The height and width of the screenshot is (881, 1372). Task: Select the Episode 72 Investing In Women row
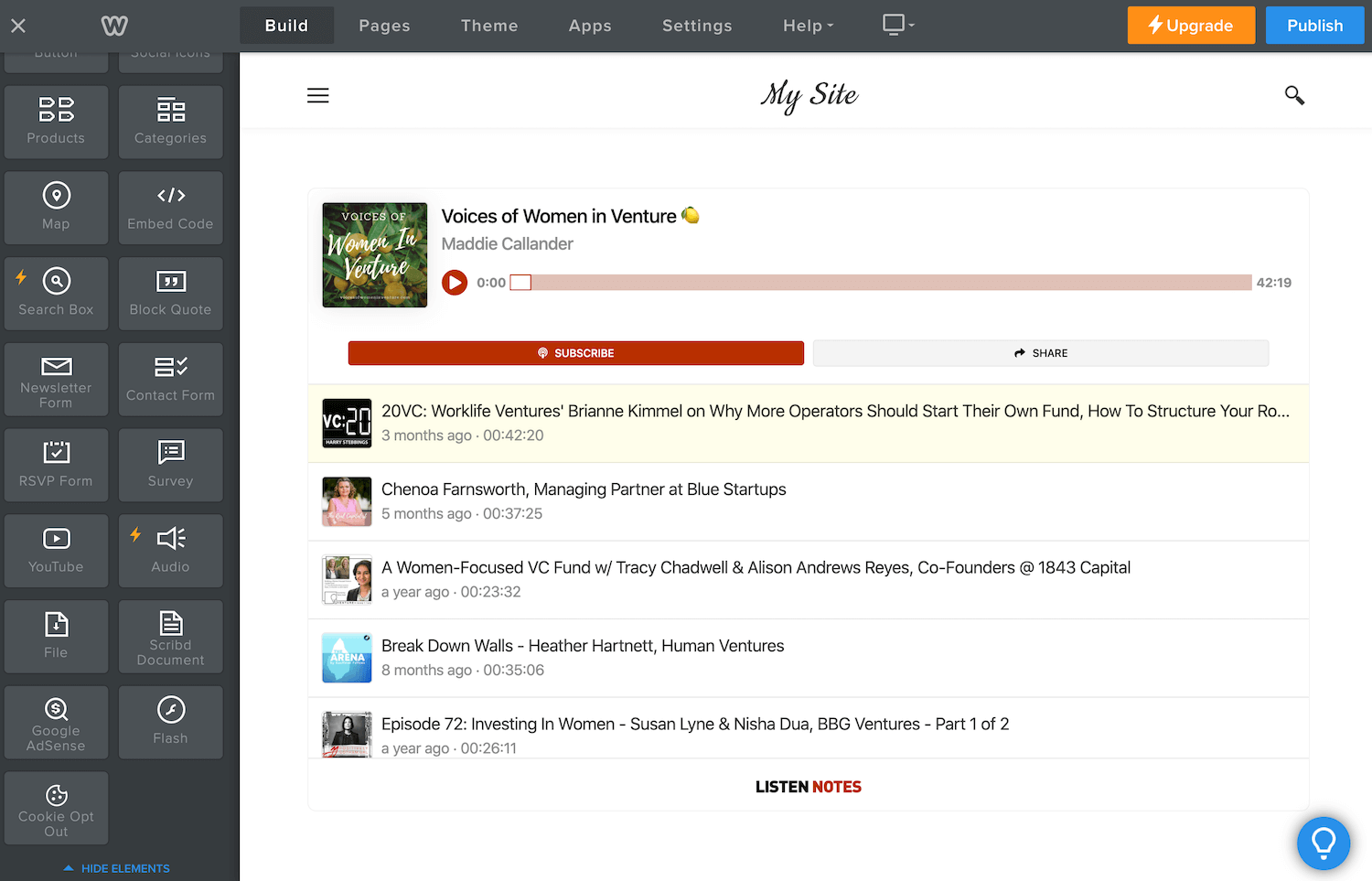[809, 728]
